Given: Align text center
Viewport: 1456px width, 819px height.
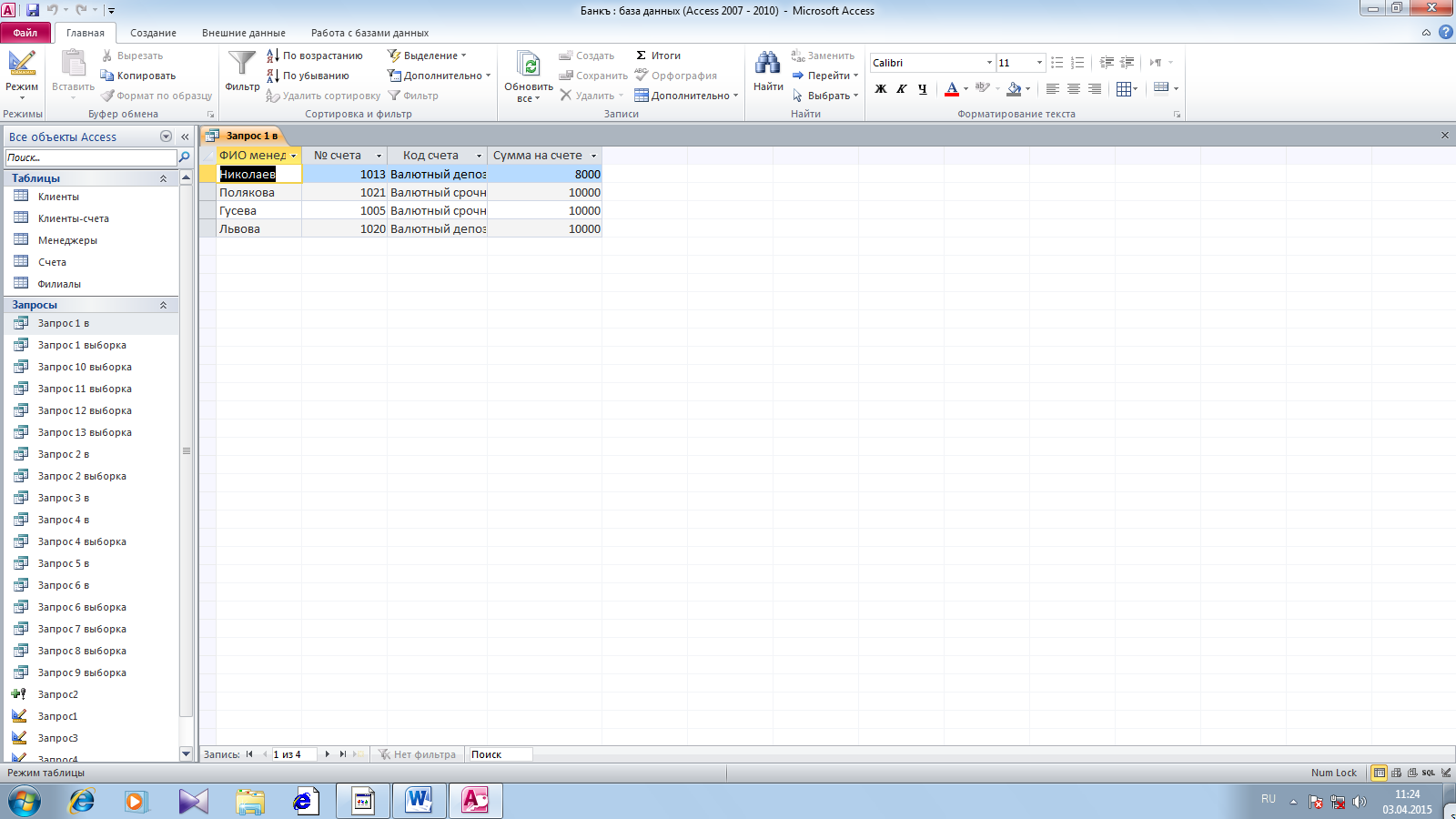Looking at the screenshot, I should 1074,89.
